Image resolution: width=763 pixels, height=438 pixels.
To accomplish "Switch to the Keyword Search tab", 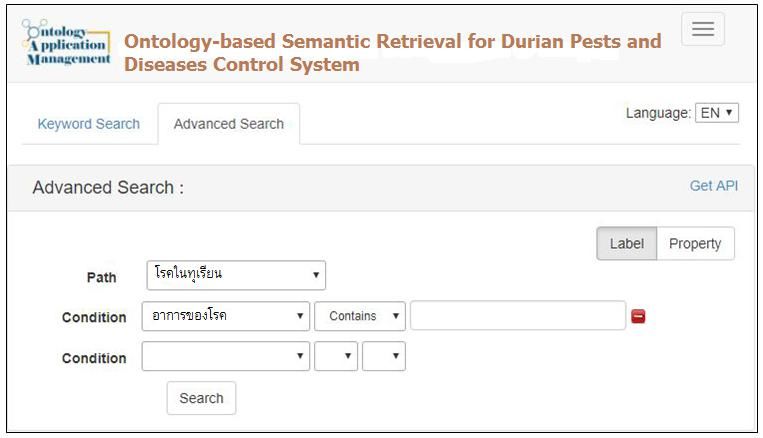I will click(89, 124).
